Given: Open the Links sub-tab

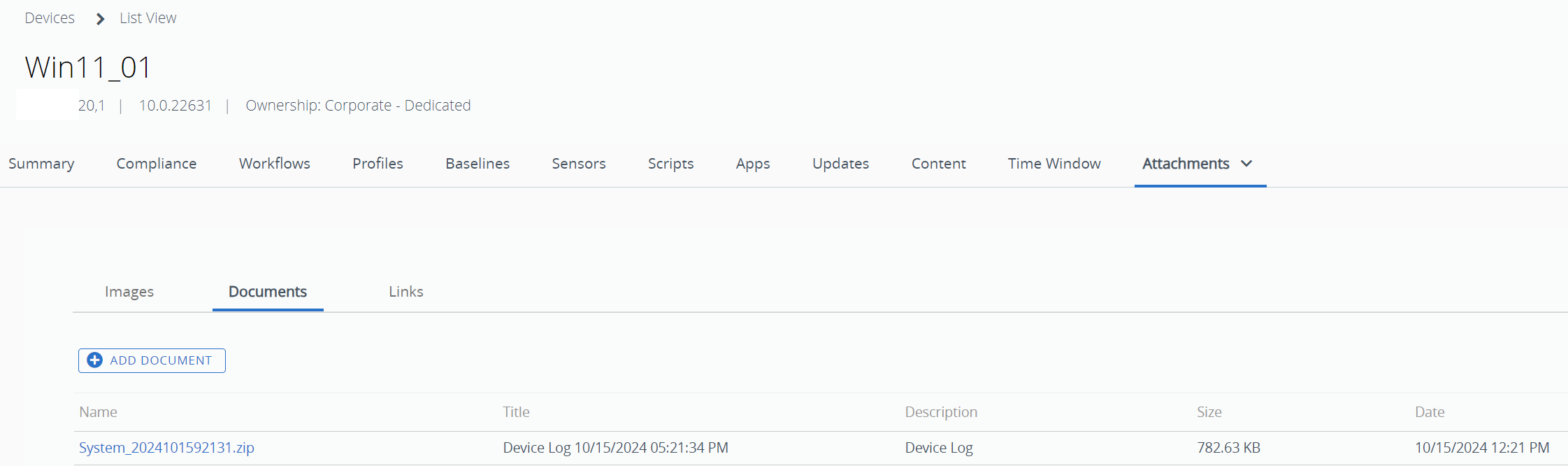Looking at the screenshot, I should click(x=406, y=292).
